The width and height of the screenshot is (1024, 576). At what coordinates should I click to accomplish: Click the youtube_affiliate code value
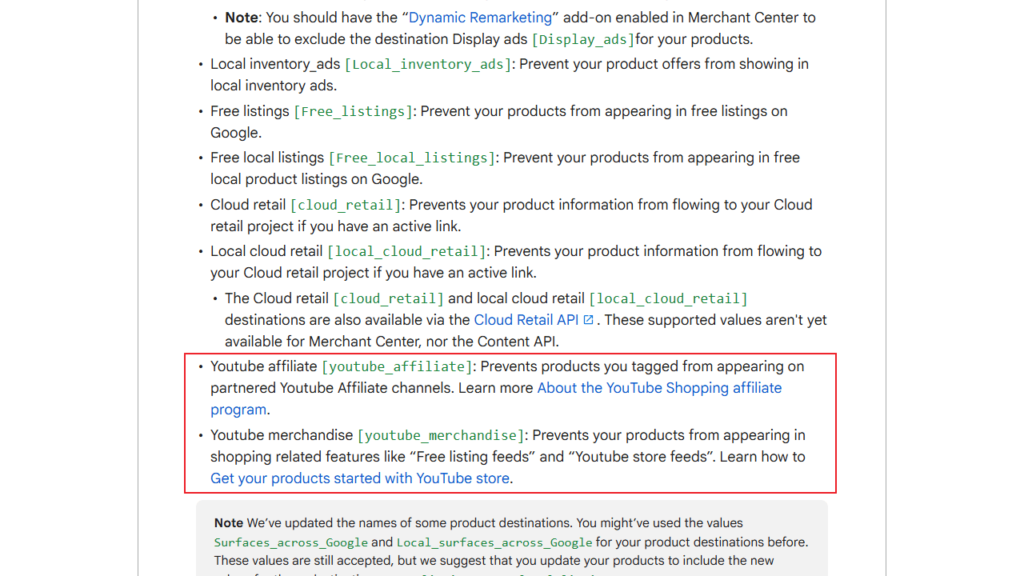click(397, 366)
